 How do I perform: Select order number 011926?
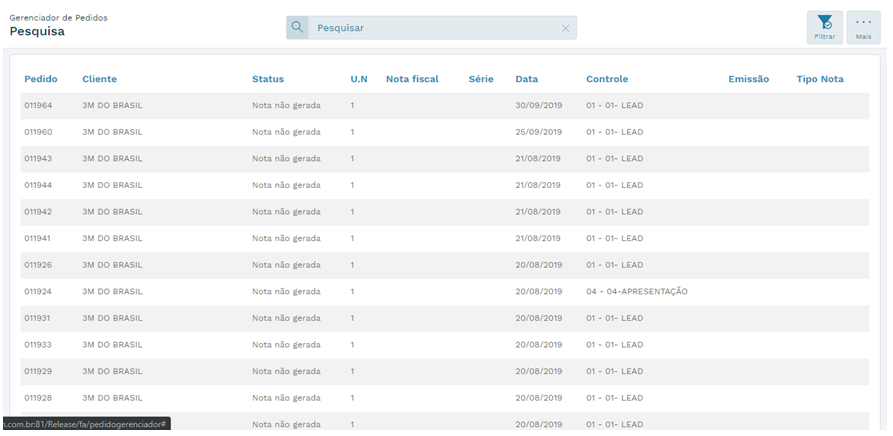[x=38, y=265]
